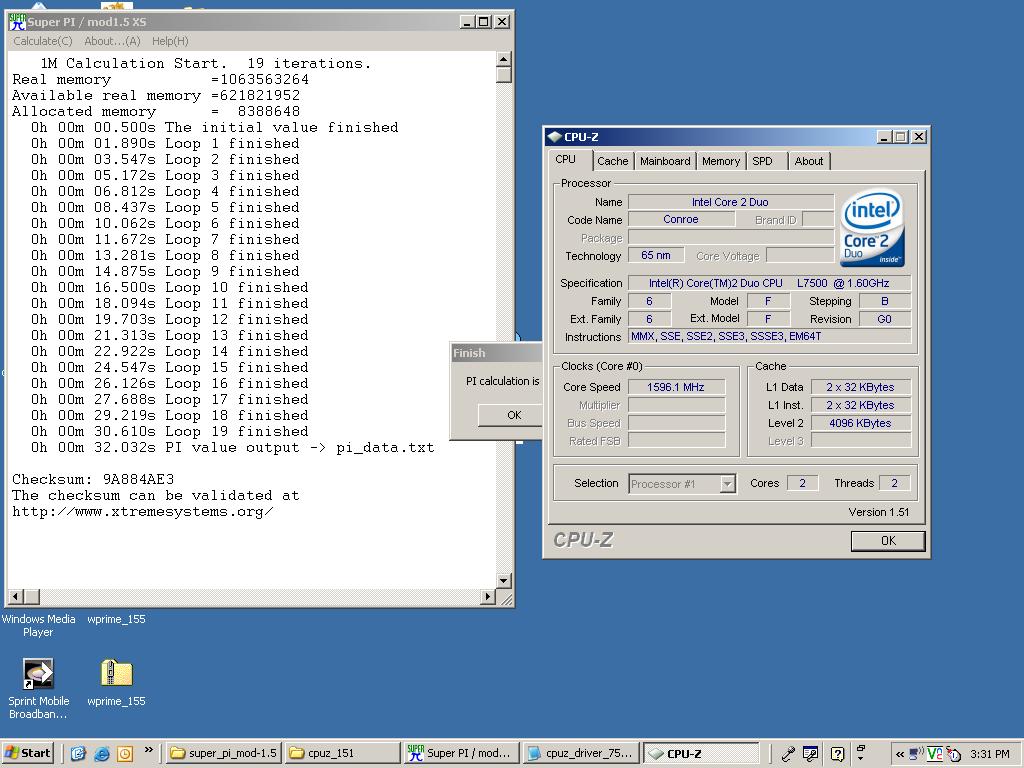Image resolution: width=1024 pixels, height=768 pixels.
Task: Click the Cores value field
Action: [x=803, y=483]
